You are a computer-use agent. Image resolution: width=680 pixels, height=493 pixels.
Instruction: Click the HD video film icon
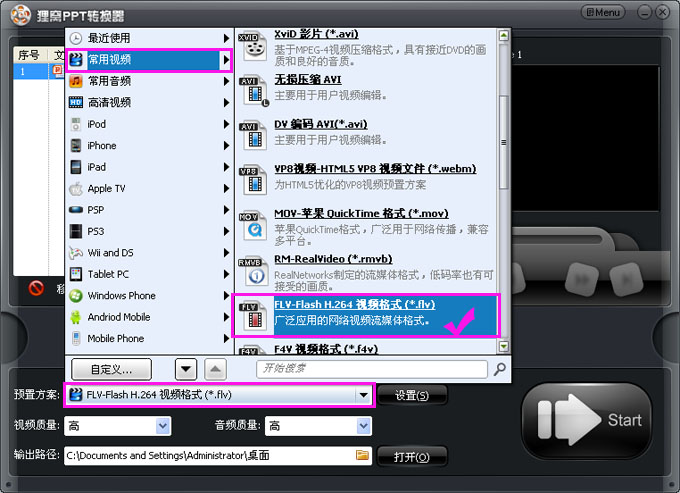[75, 102]
